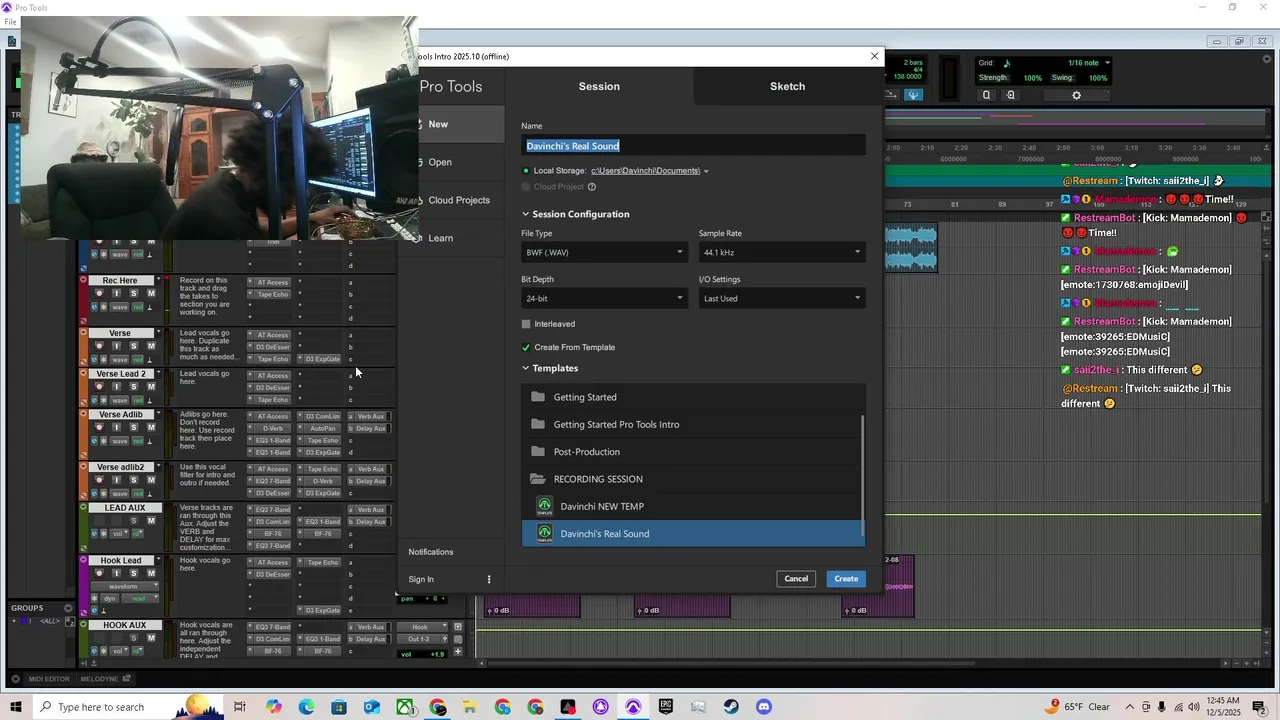Open AT Access insert on Rec Here track
Image resolution: width=1280 pixels, height=720 pixels.
pyautogui.click(x=270, y=282)
